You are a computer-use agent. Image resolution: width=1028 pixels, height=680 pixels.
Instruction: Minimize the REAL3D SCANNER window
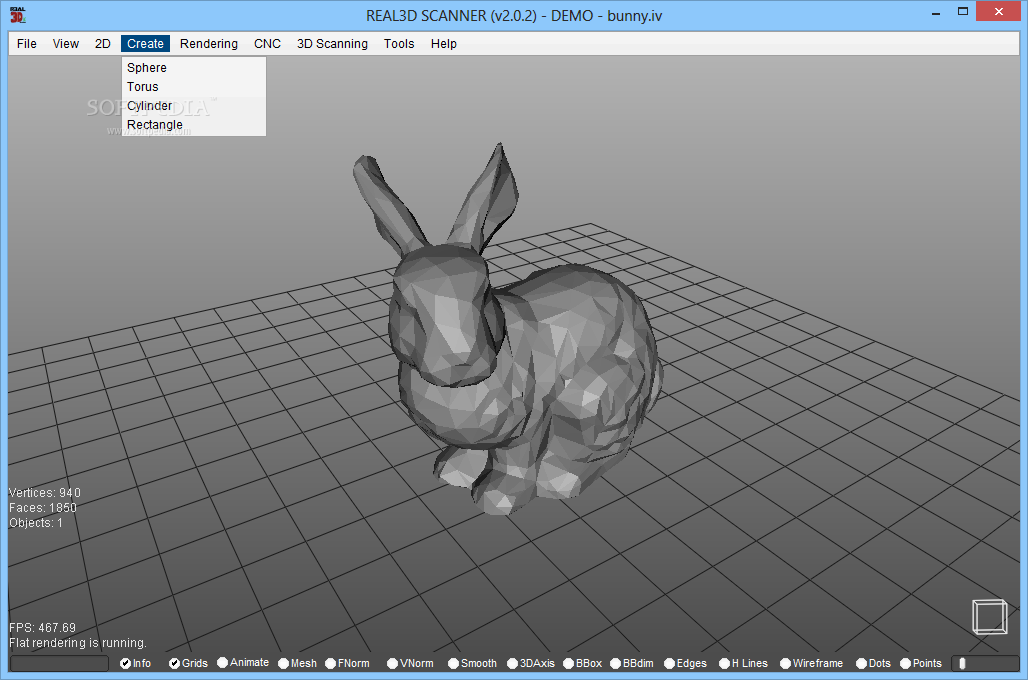pyautogui.click(x=936, y=12)
